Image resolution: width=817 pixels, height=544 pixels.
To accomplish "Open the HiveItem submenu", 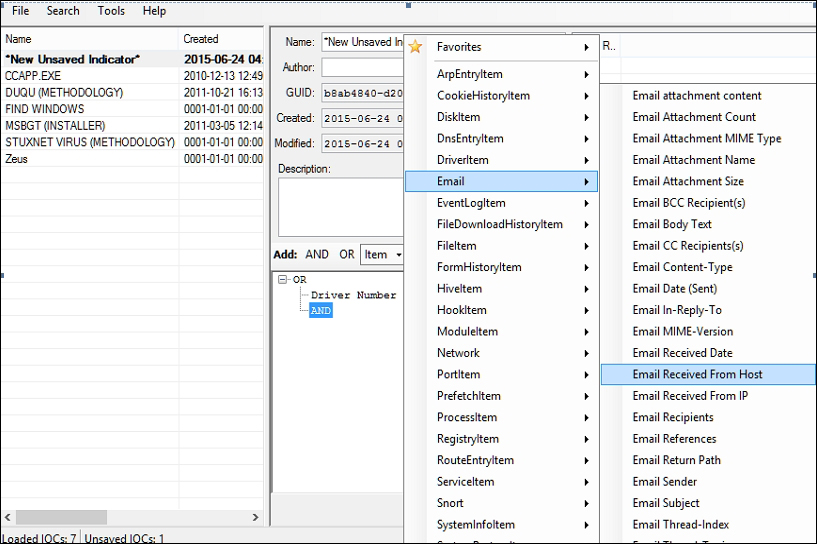I will pos(501,289).
